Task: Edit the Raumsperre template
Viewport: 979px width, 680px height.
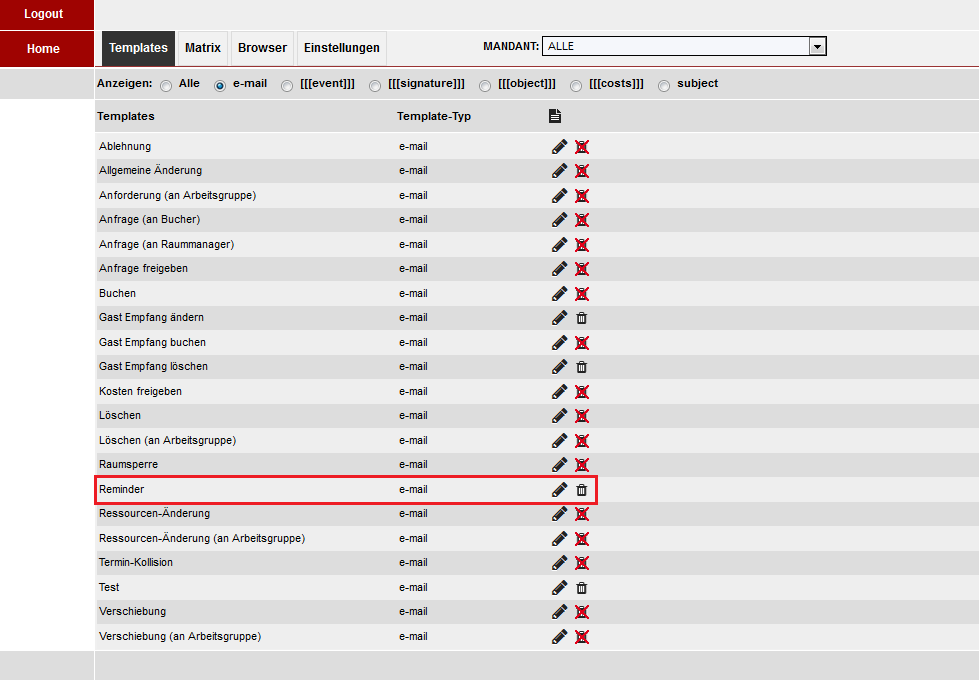Action: pyautogui.click(x=559, y=465)
